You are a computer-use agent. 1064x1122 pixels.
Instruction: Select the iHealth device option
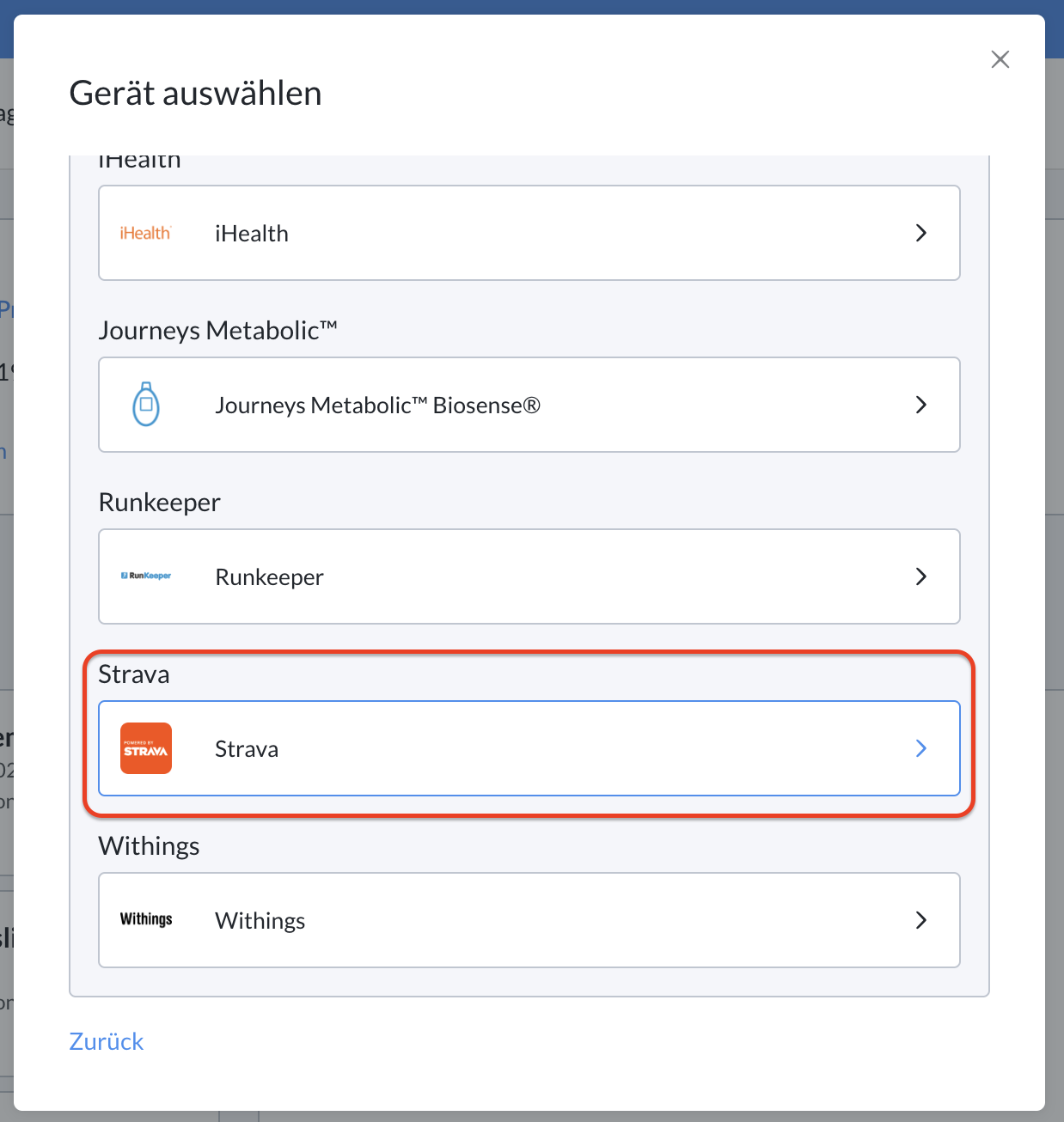click(529, 233)
